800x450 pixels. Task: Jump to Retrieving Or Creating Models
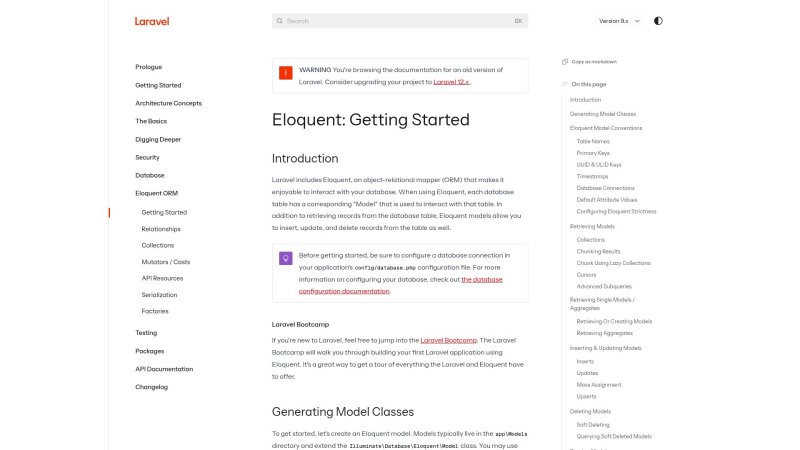614,321
